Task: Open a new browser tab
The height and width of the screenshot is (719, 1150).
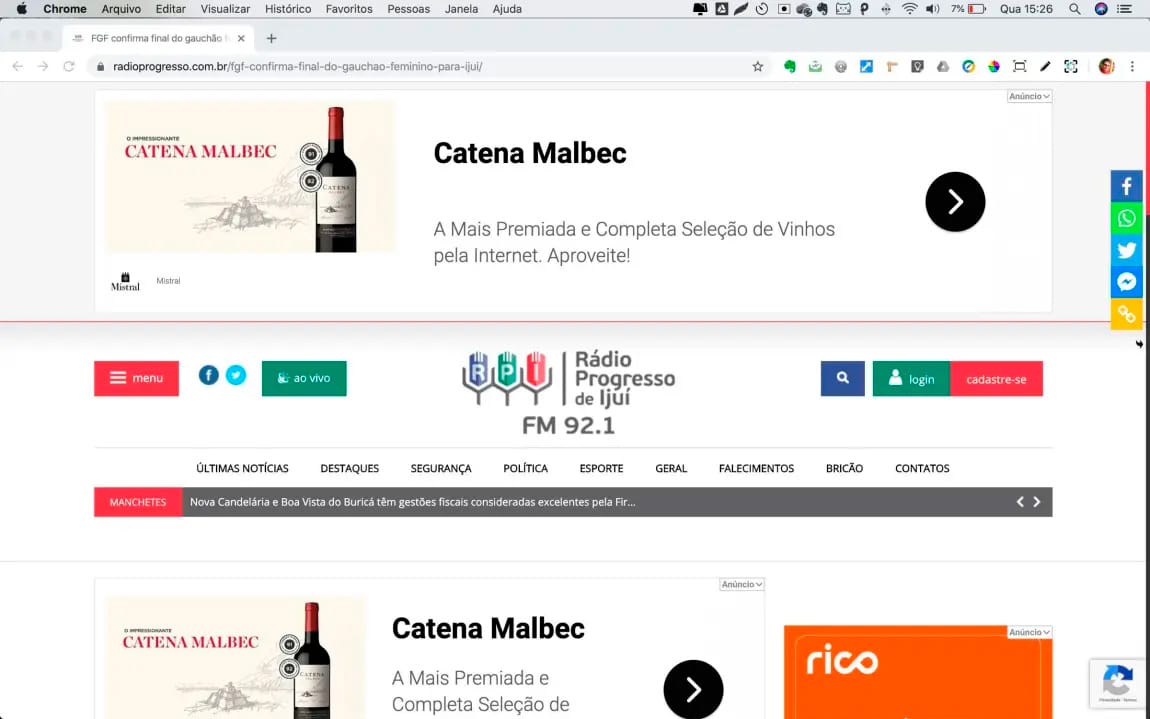Action: 271,38
